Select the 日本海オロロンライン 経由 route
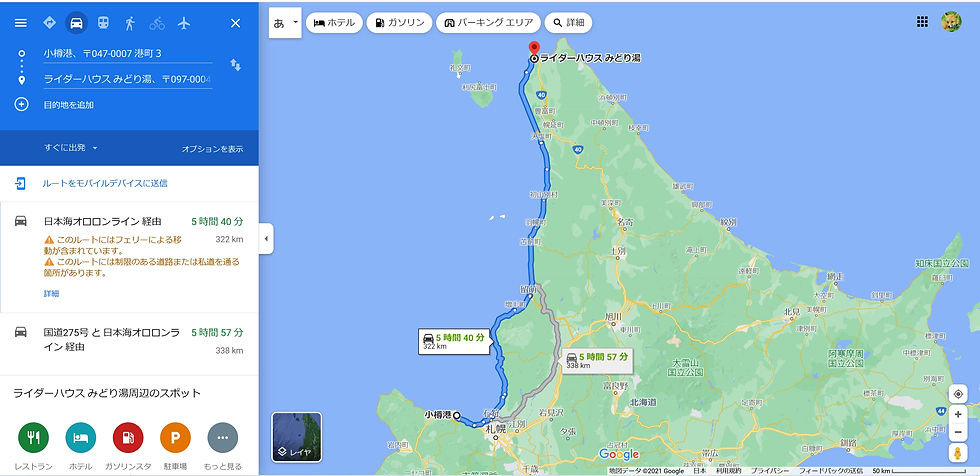The width and height of the screenshot is (980, 476). [x=129, y=257]
